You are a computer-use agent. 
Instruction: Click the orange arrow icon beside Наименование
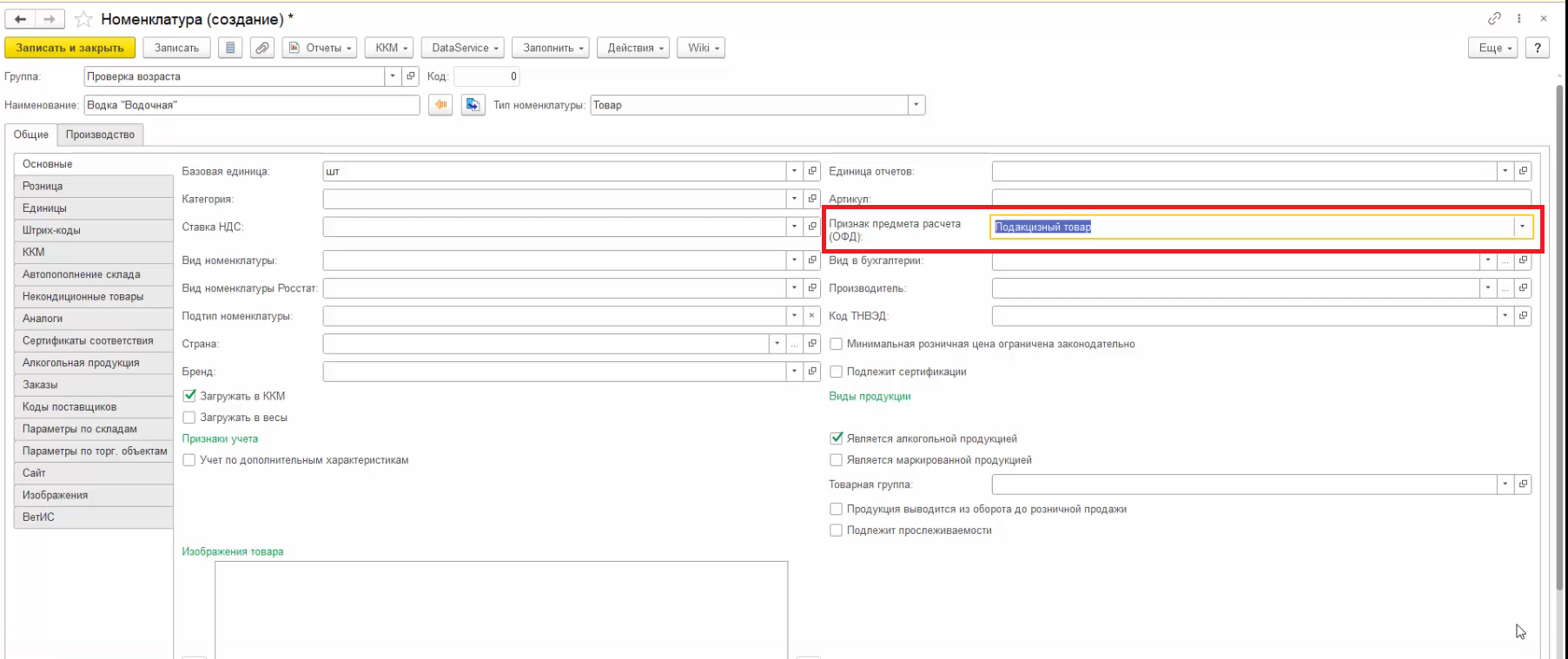pos(441,105)
